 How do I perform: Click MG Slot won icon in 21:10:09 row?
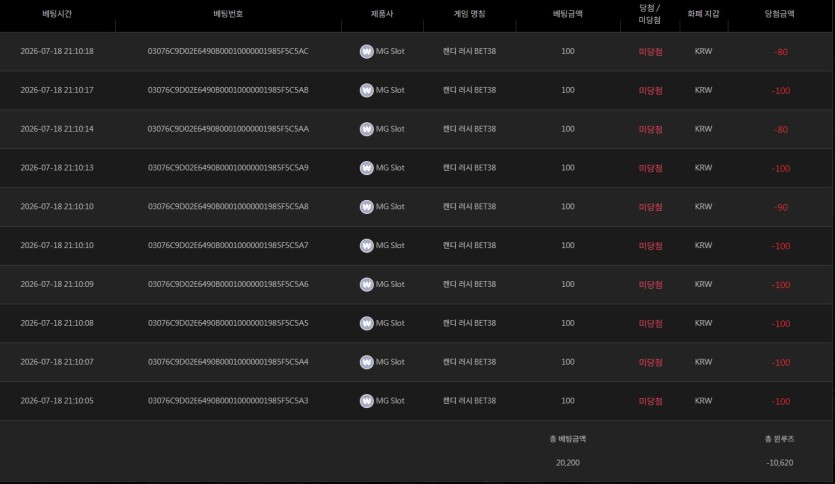366,284
